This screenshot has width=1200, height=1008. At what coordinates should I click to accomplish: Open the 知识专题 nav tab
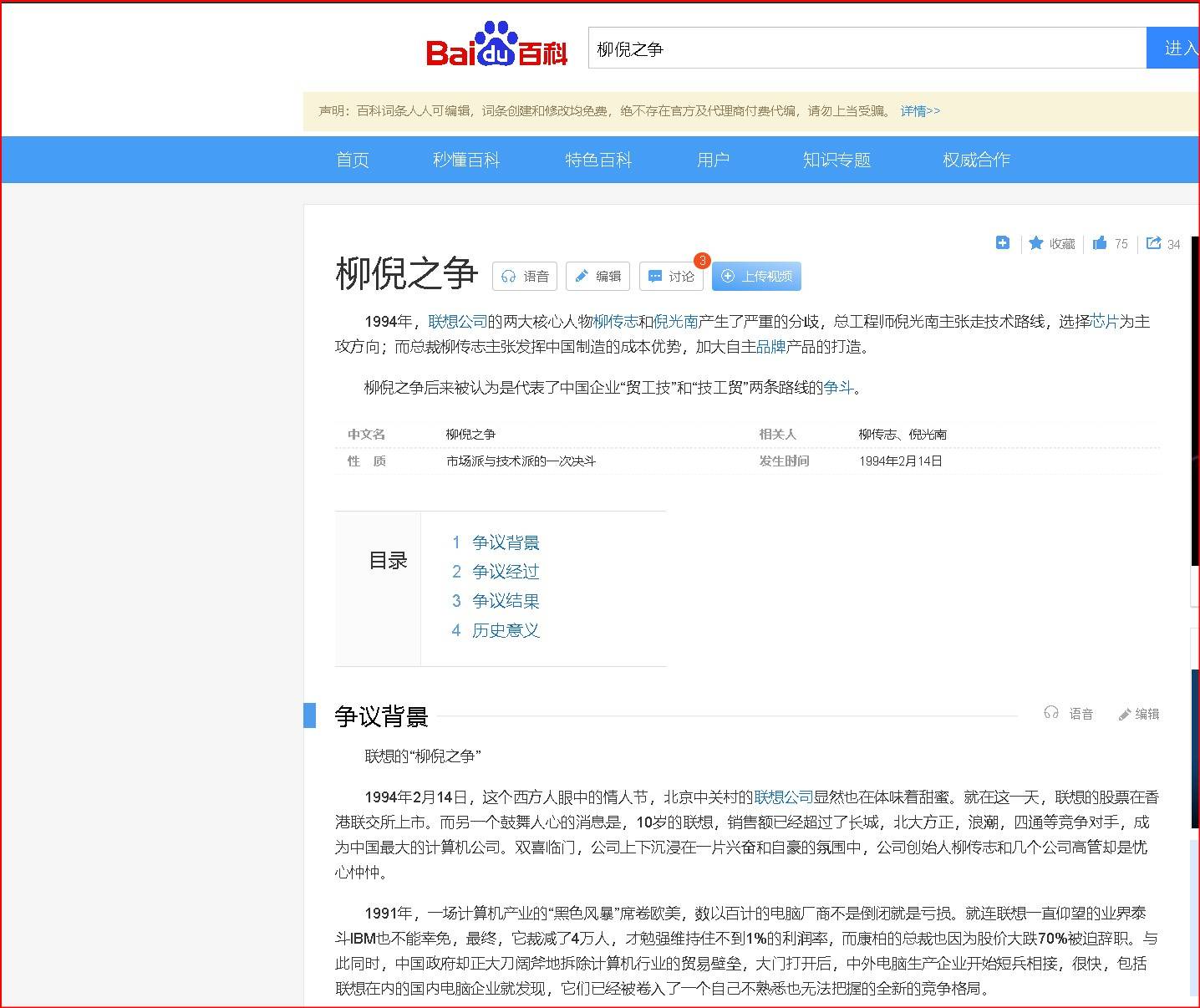(836, 160)
